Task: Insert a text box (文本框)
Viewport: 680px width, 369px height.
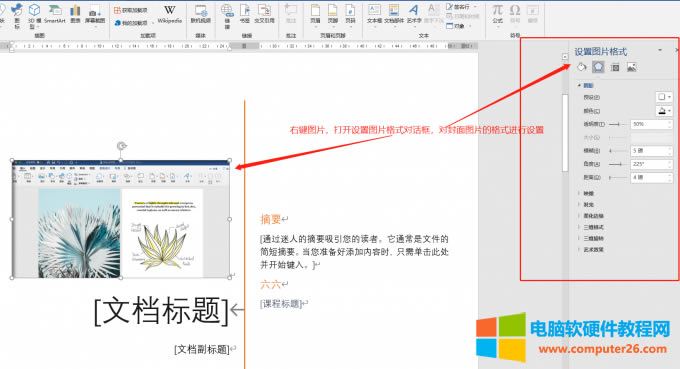Action: 374,14
